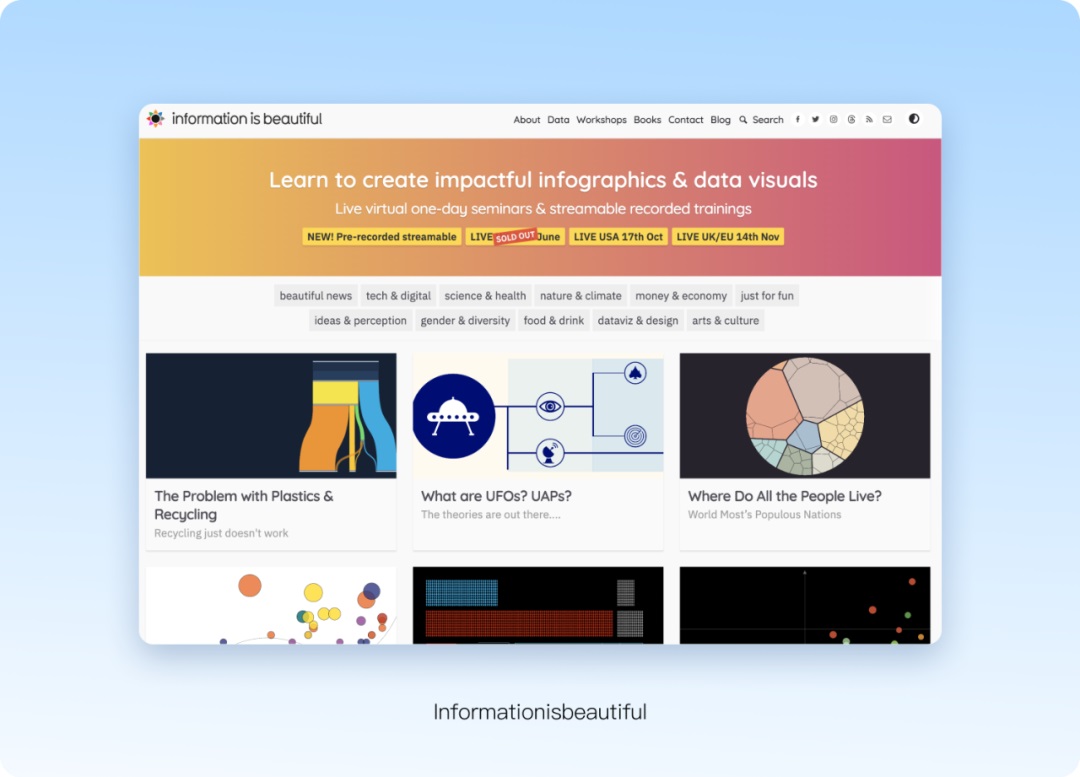Open the RSS feed icon
The width and height of the screenshot is (1080, 777).
[869, 119]
